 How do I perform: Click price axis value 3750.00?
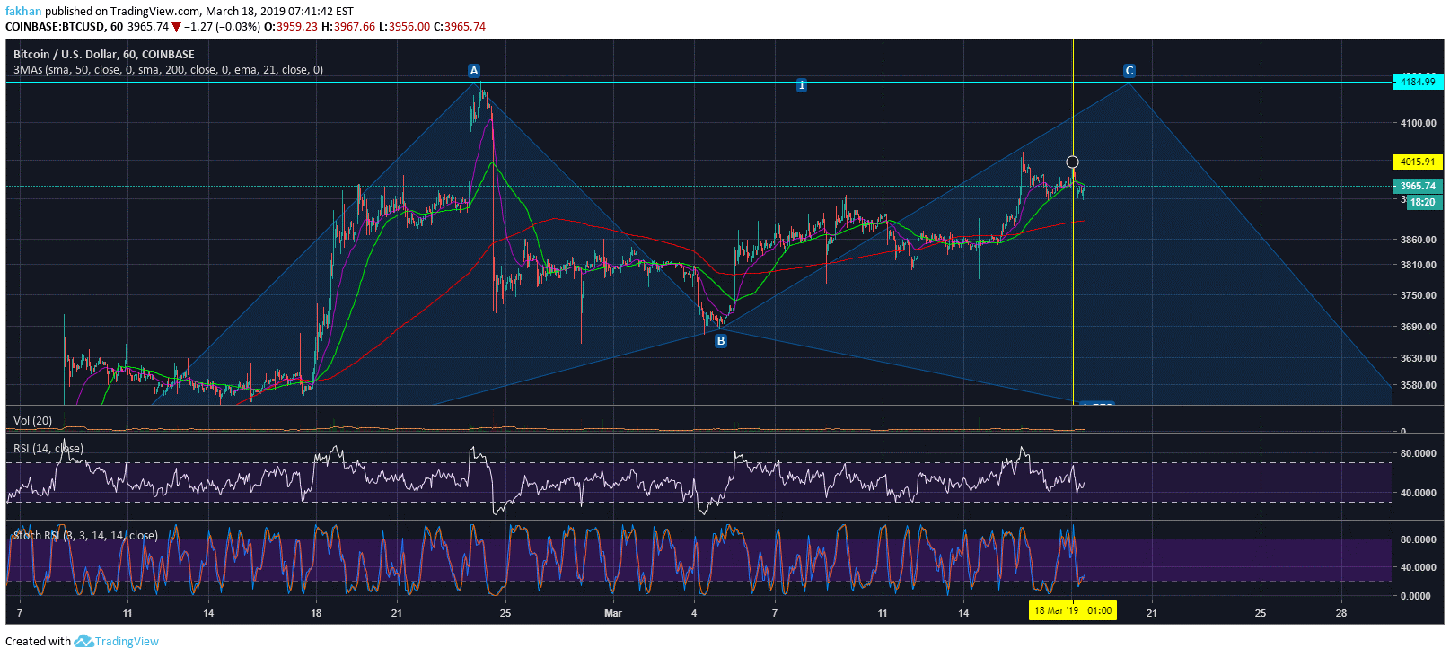point(1417,296)
